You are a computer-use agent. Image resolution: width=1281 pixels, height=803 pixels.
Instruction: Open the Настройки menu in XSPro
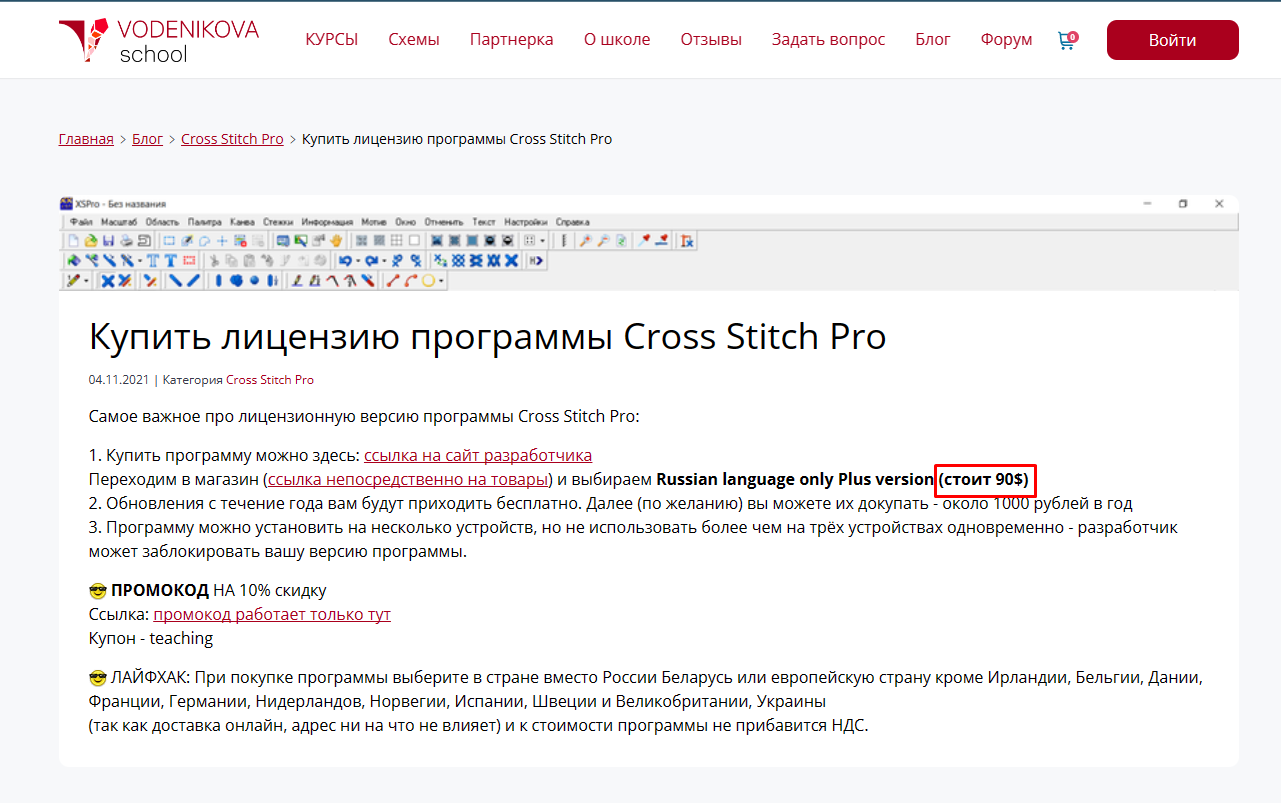click(x=525, y=222)
